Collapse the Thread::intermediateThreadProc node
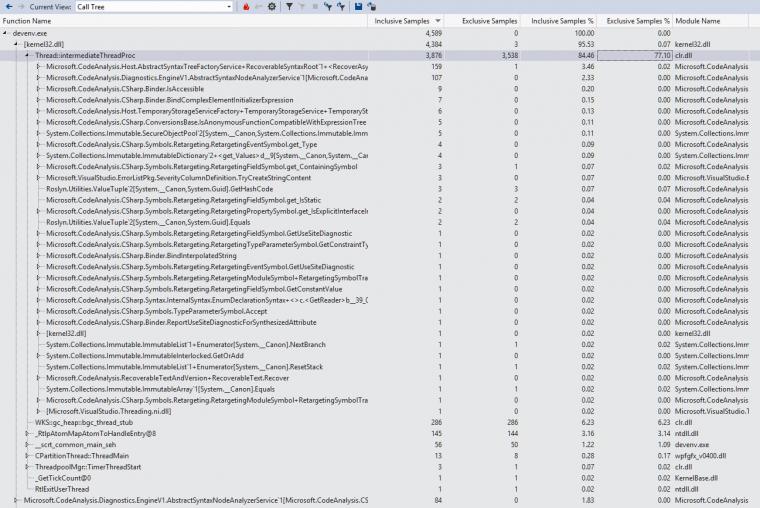The height and width of the screenshot is (508, 760). coord(27,55)
